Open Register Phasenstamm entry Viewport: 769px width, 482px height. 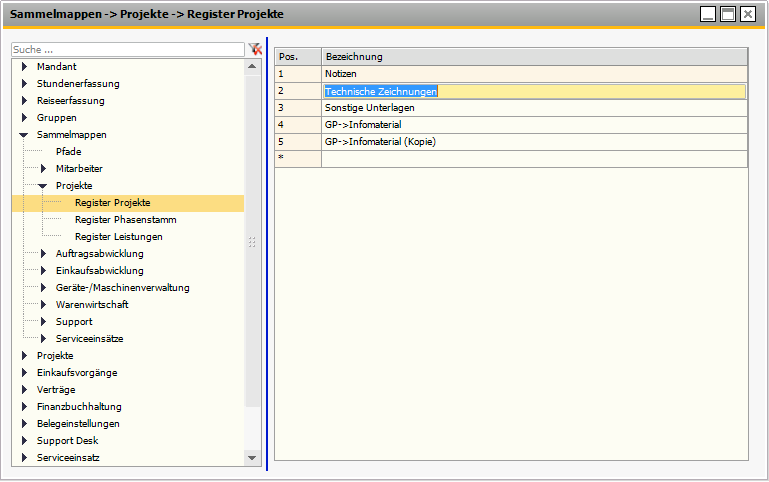click(x=118, y=220)
